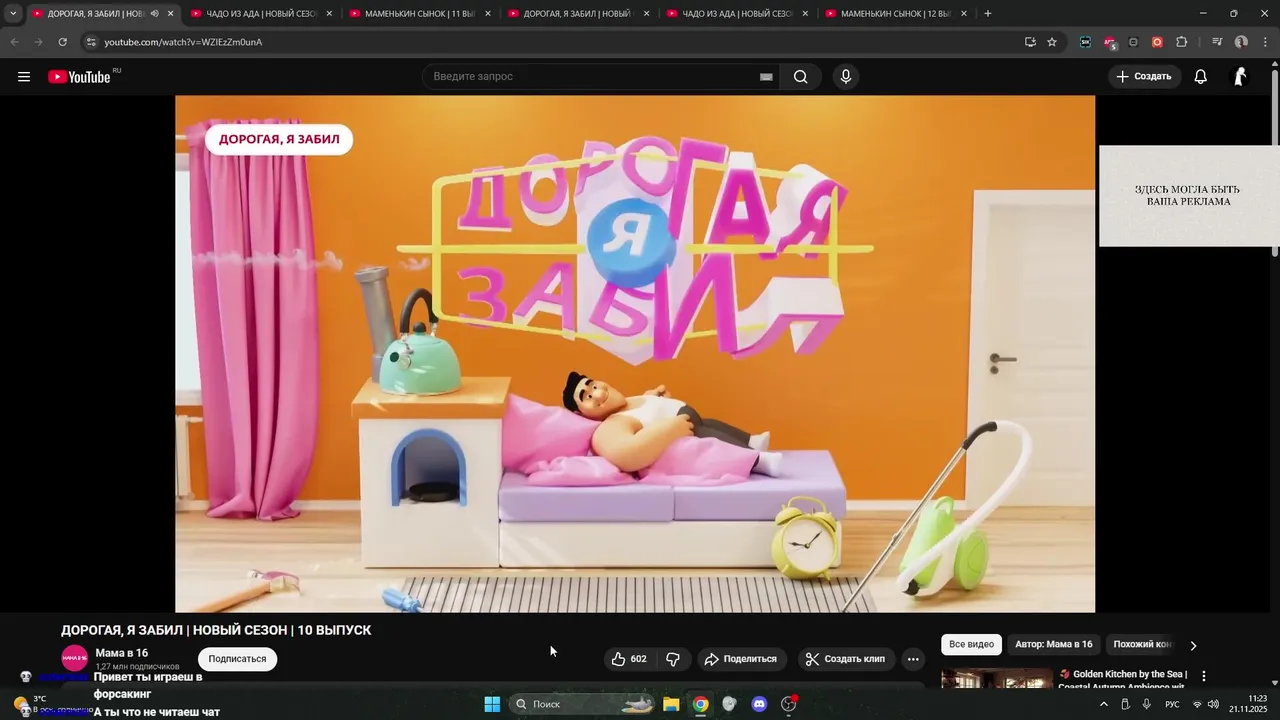Open Discord from taskbar
The height and width of the screenshot is (720, 1280).
[x=759, y=704]
